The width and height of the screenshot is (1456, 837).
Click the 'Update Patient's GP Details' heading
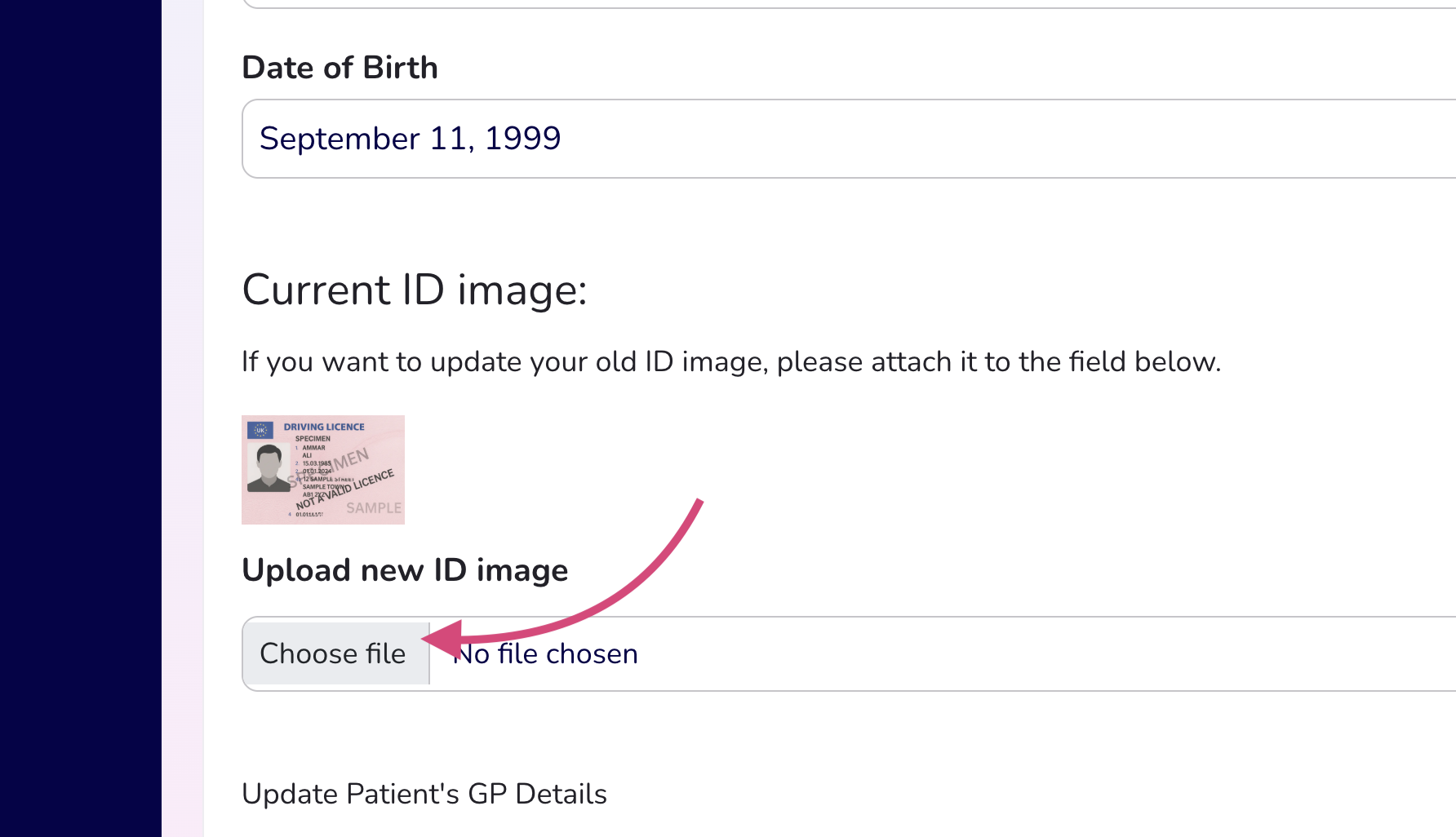tap(424, 794)
